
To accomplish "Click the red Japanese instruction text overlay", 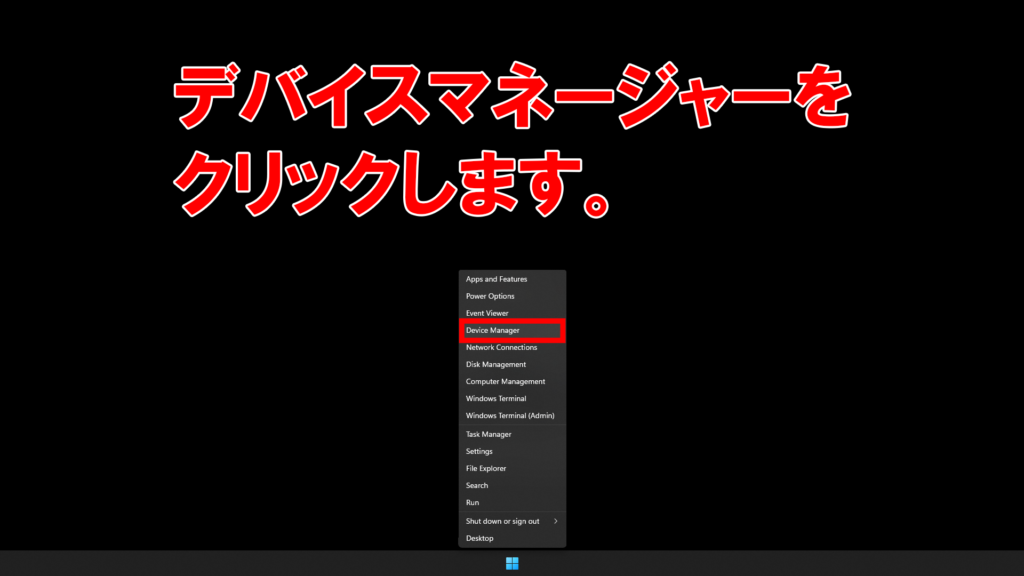I will (x=510, y=145).
